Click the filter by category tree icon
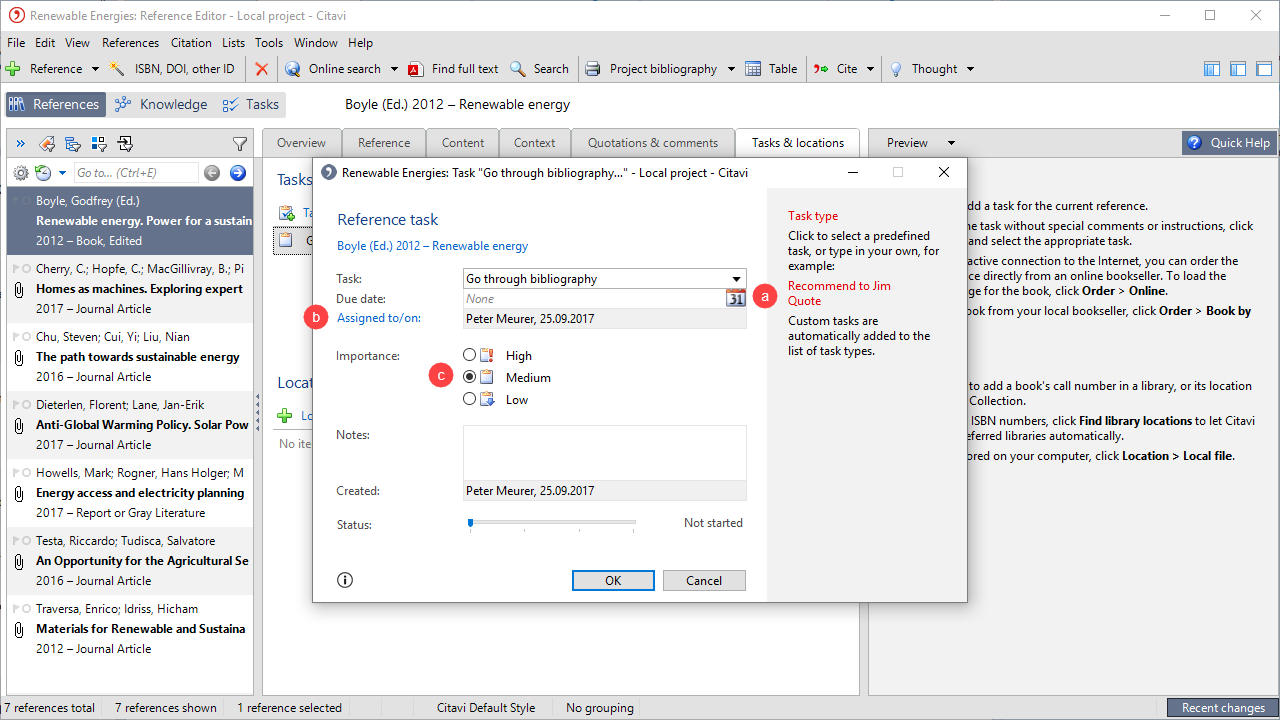Viewport: 1280px width, 720px height. click(73, 144)
